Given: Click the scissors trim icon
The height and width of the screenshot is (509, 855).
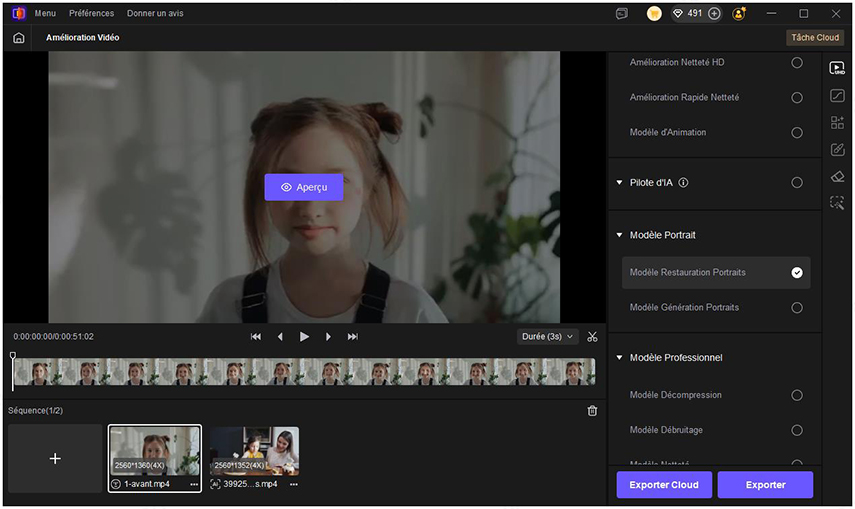Looking at the screenshot, I should click(592, 337).
